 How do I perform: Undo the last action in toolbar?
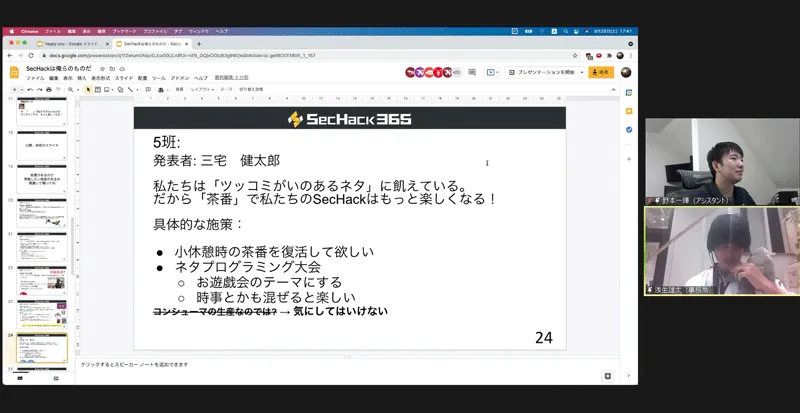point(30,89)
